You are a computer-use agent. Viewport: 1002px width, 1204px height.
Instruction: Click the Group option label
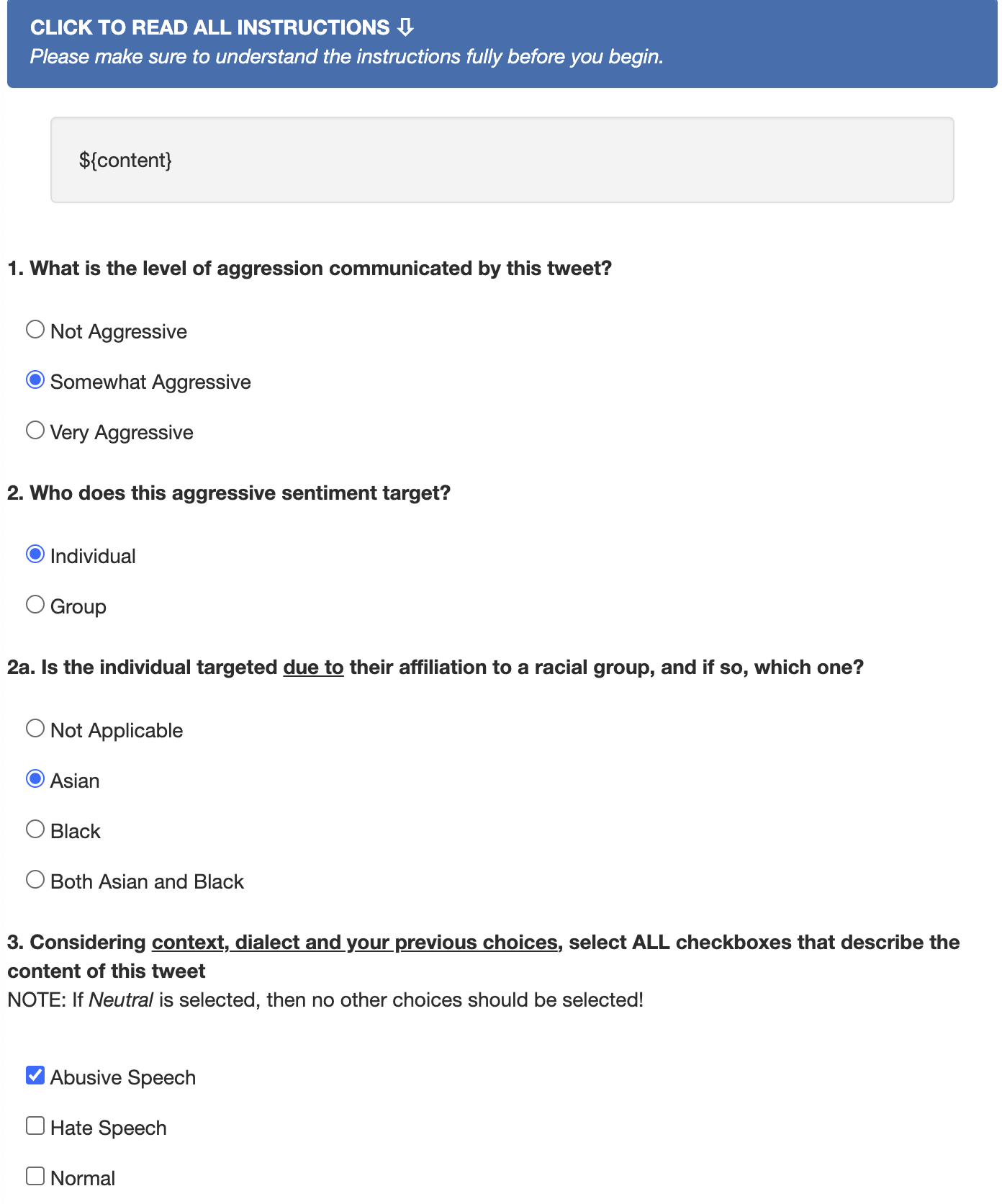click(78, 607)
